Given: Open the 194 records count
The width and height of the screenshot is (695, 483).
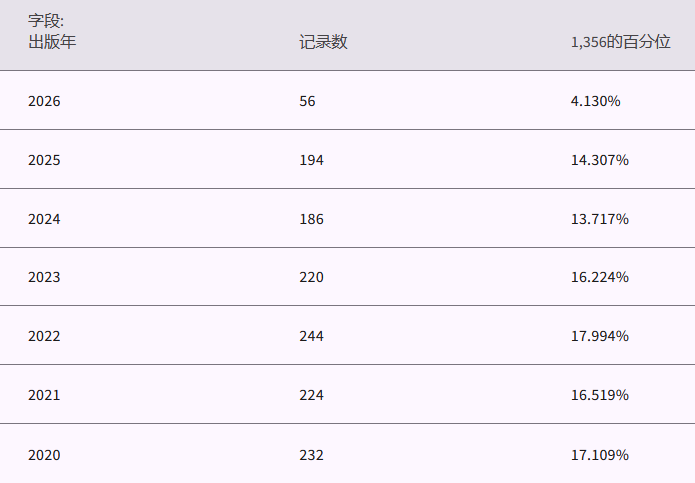Looking at the screenshot, I should pos(311,160).
